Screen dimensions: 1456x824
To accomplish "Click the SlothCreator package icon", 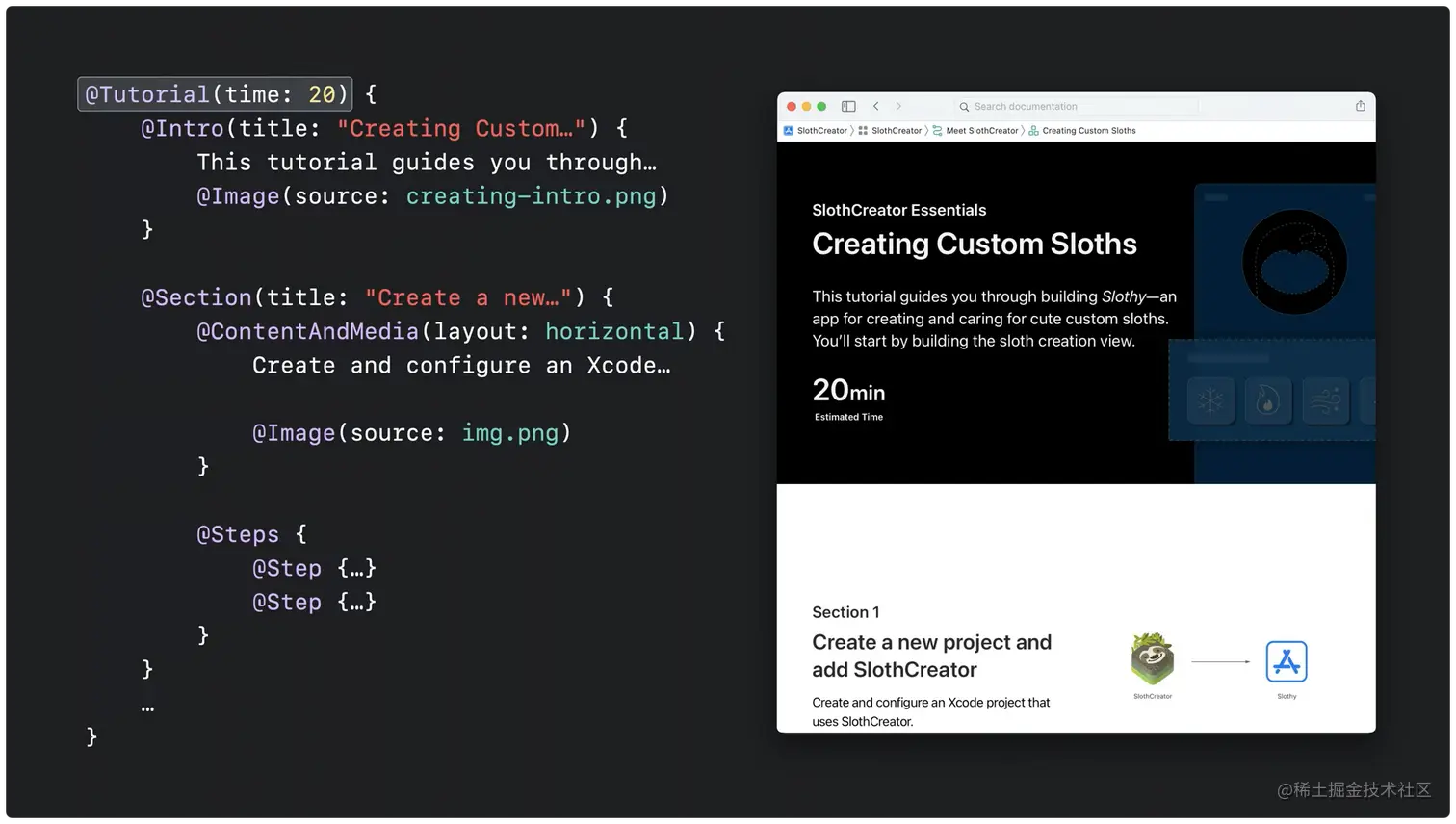I will coord(1152,659).
